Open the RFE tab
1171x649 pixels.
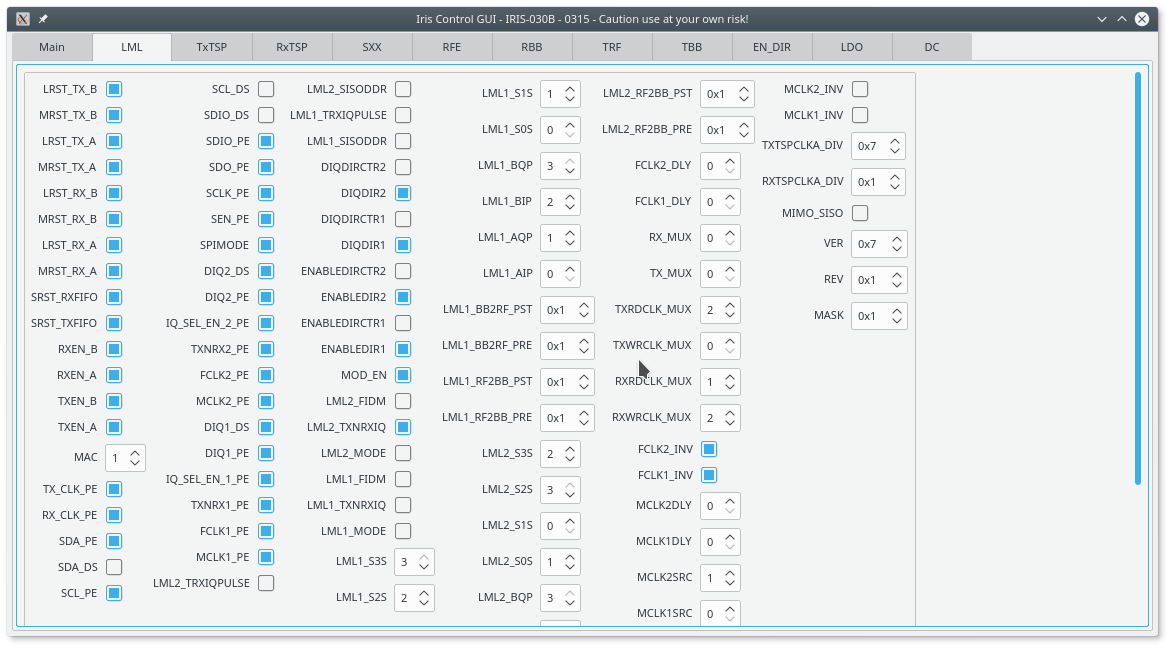click(x=452, y=46)
